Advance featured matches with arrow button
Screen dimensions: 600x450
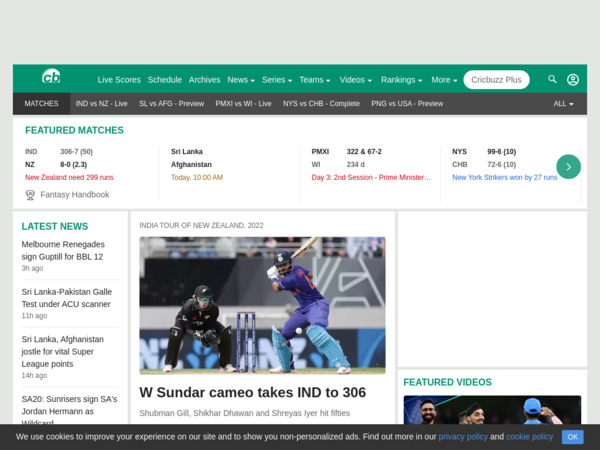(568, 166)
